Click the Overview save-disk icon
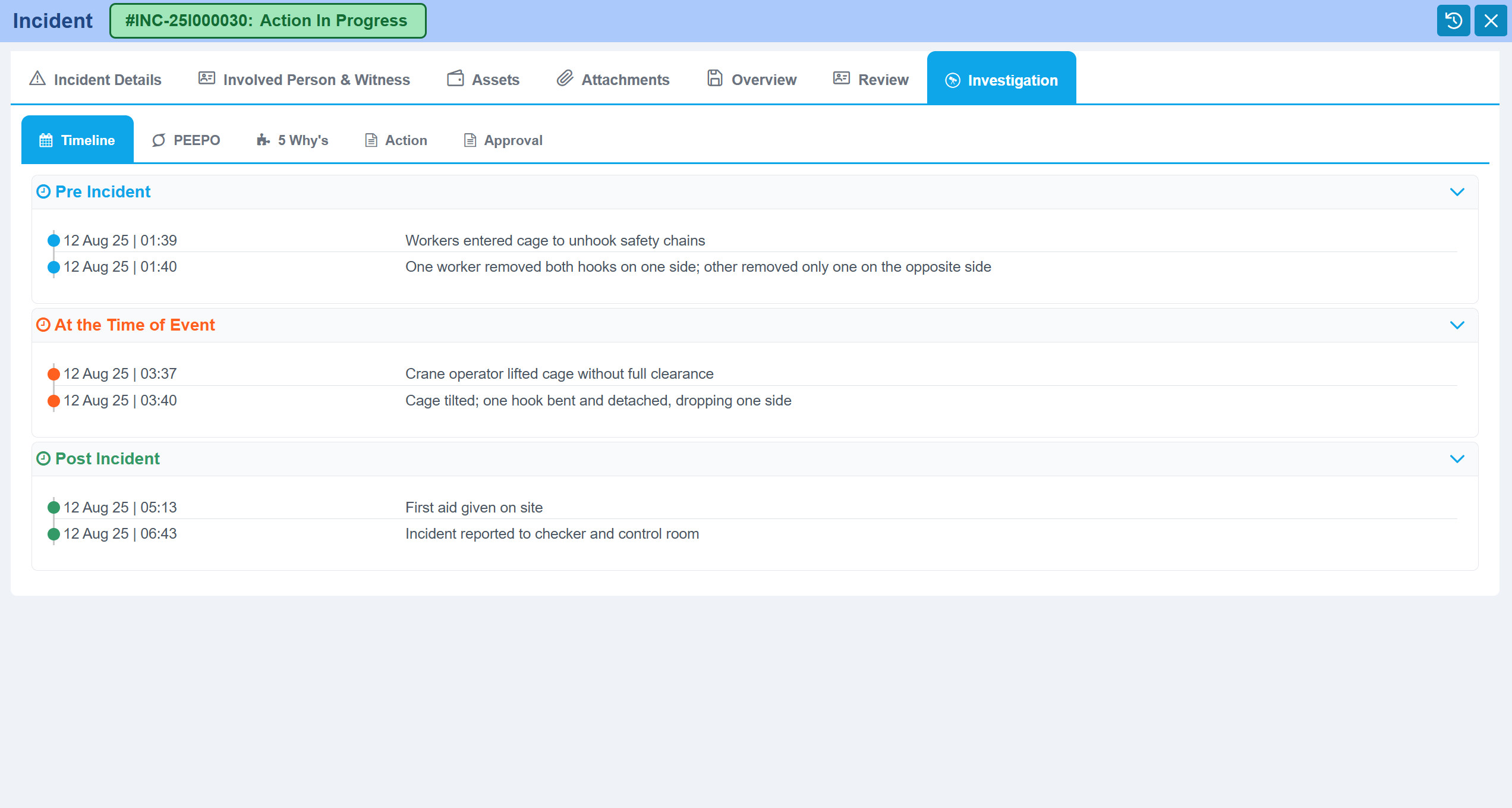 pos(714,78)
